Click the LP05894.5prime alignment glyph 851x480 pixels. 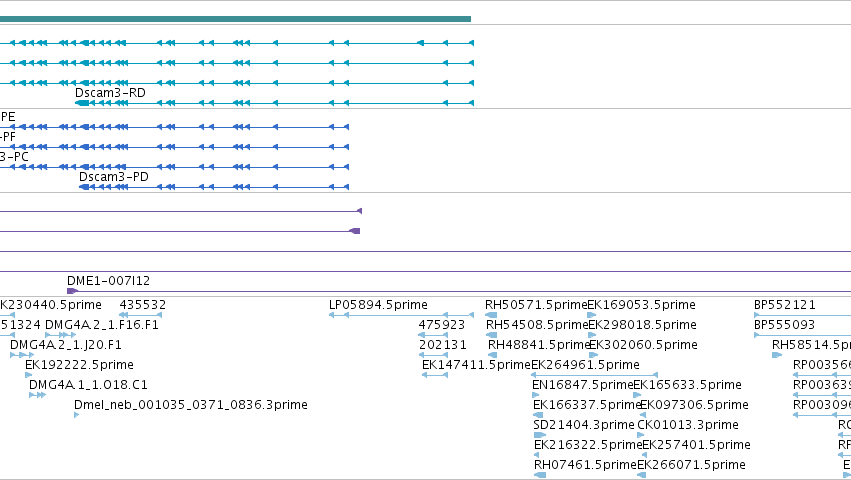point(402,315)
